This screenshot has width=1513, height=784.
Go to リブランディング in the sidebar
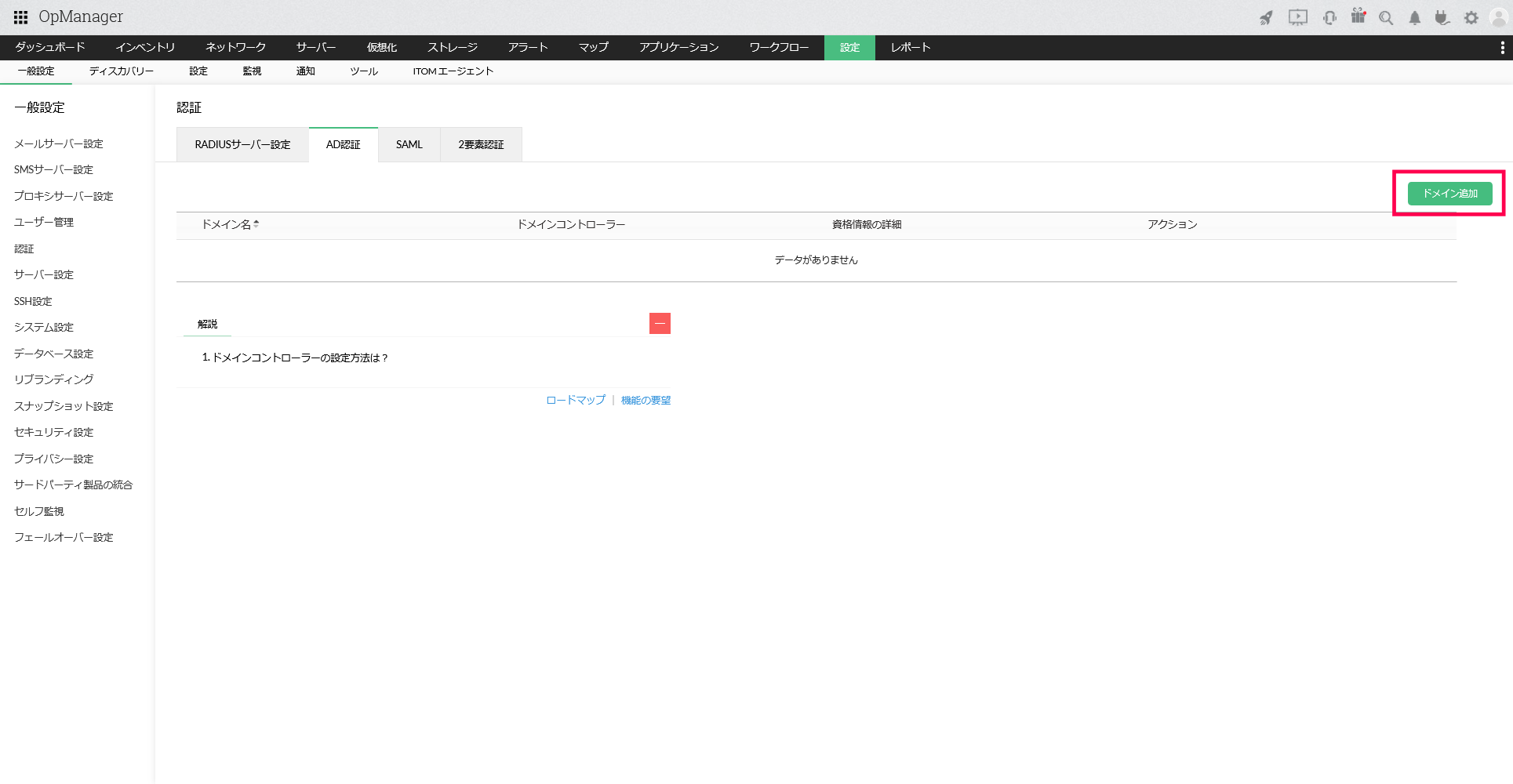click(x=53, y=379)
